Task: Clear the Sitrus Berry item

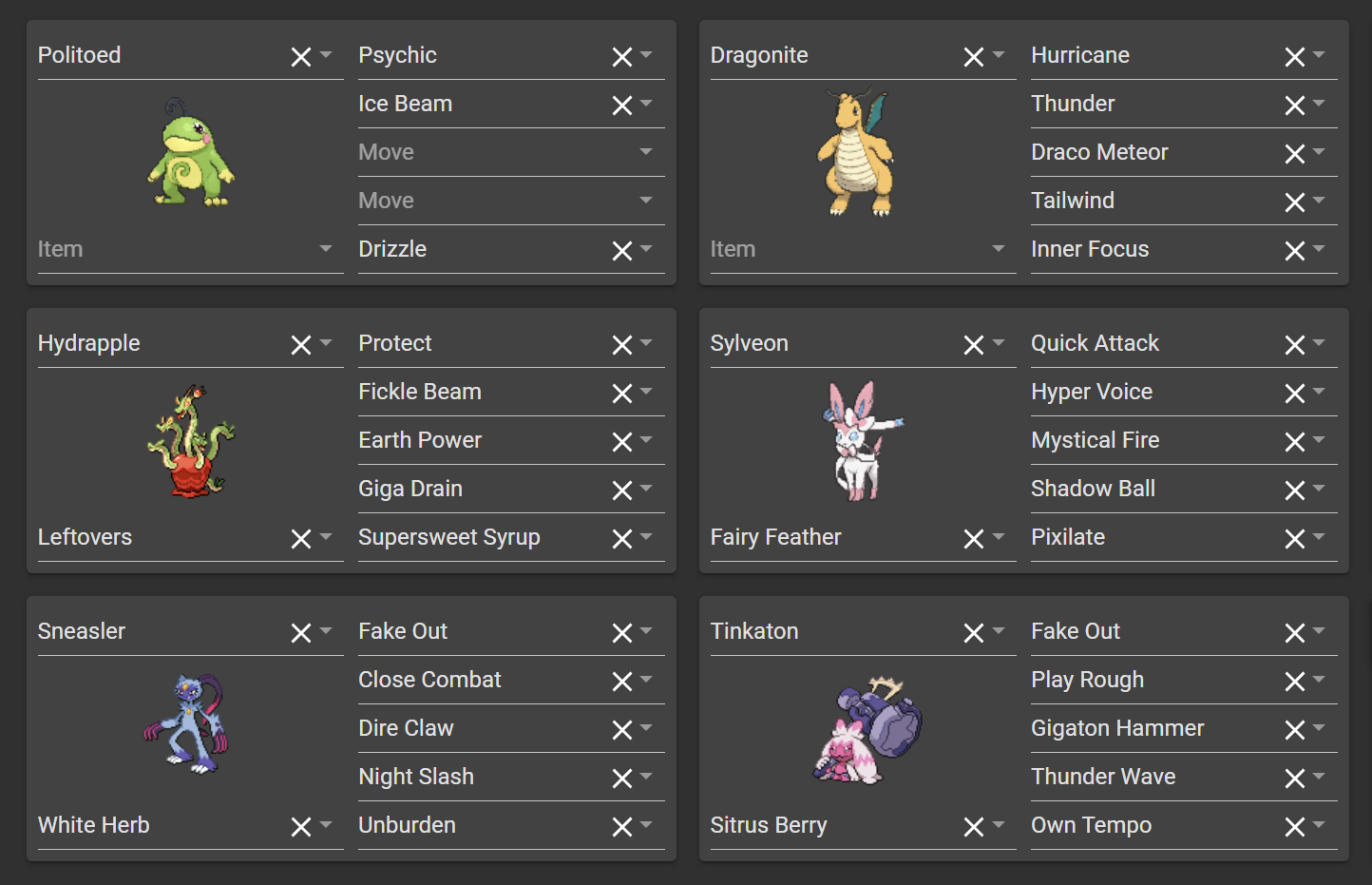Action: [x=974, y=827]
